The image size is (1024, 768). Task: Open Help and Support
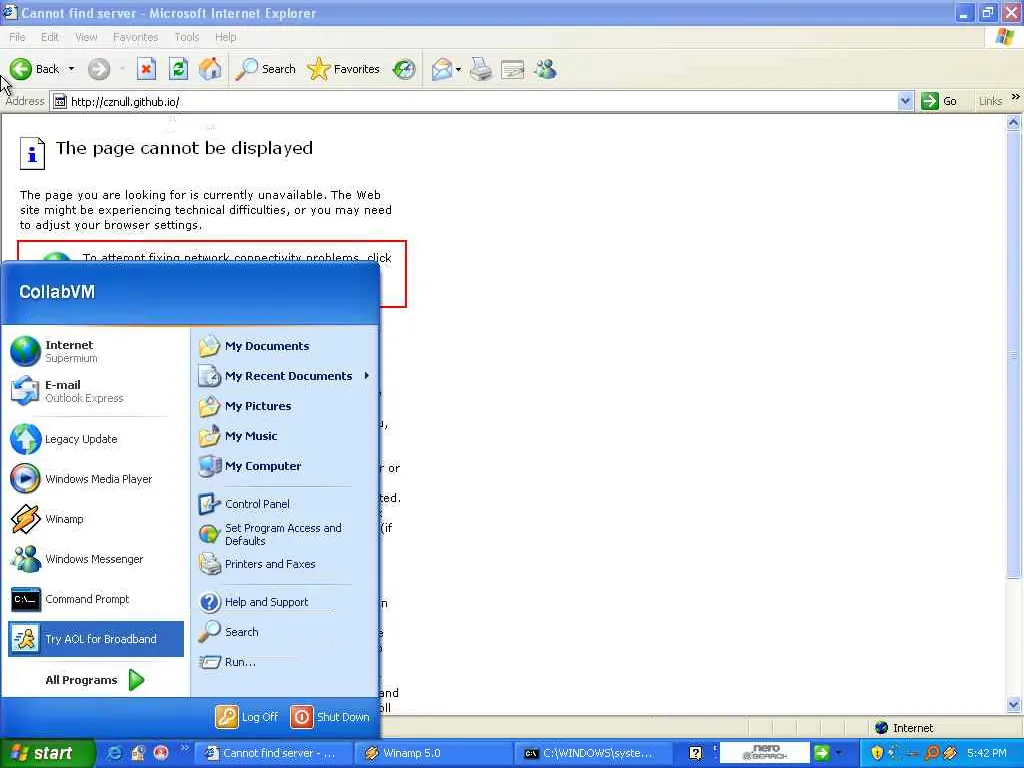285,601
